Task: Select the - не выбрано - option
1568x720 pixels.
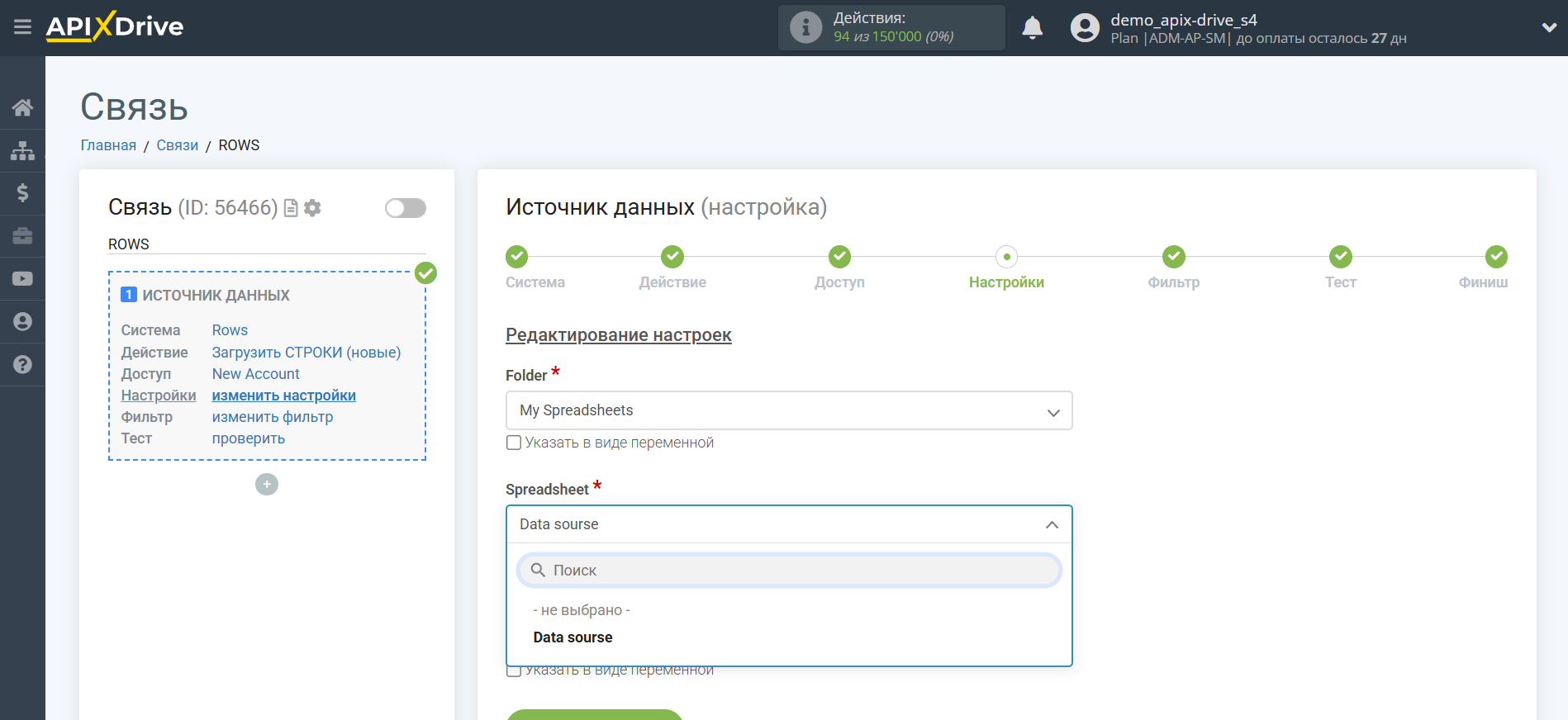Action: (x=582, y=610)
